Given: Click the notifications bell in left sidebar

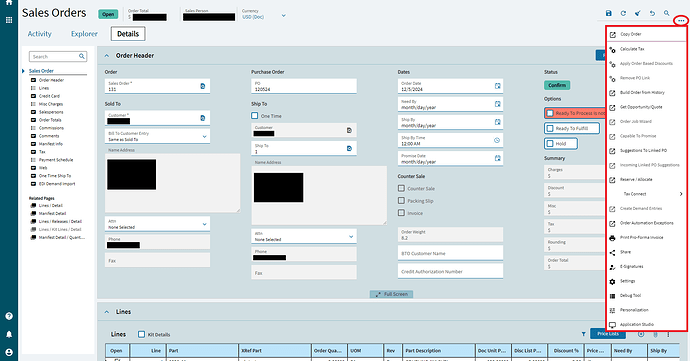Looking at the screenshot, I should point(9,334).
